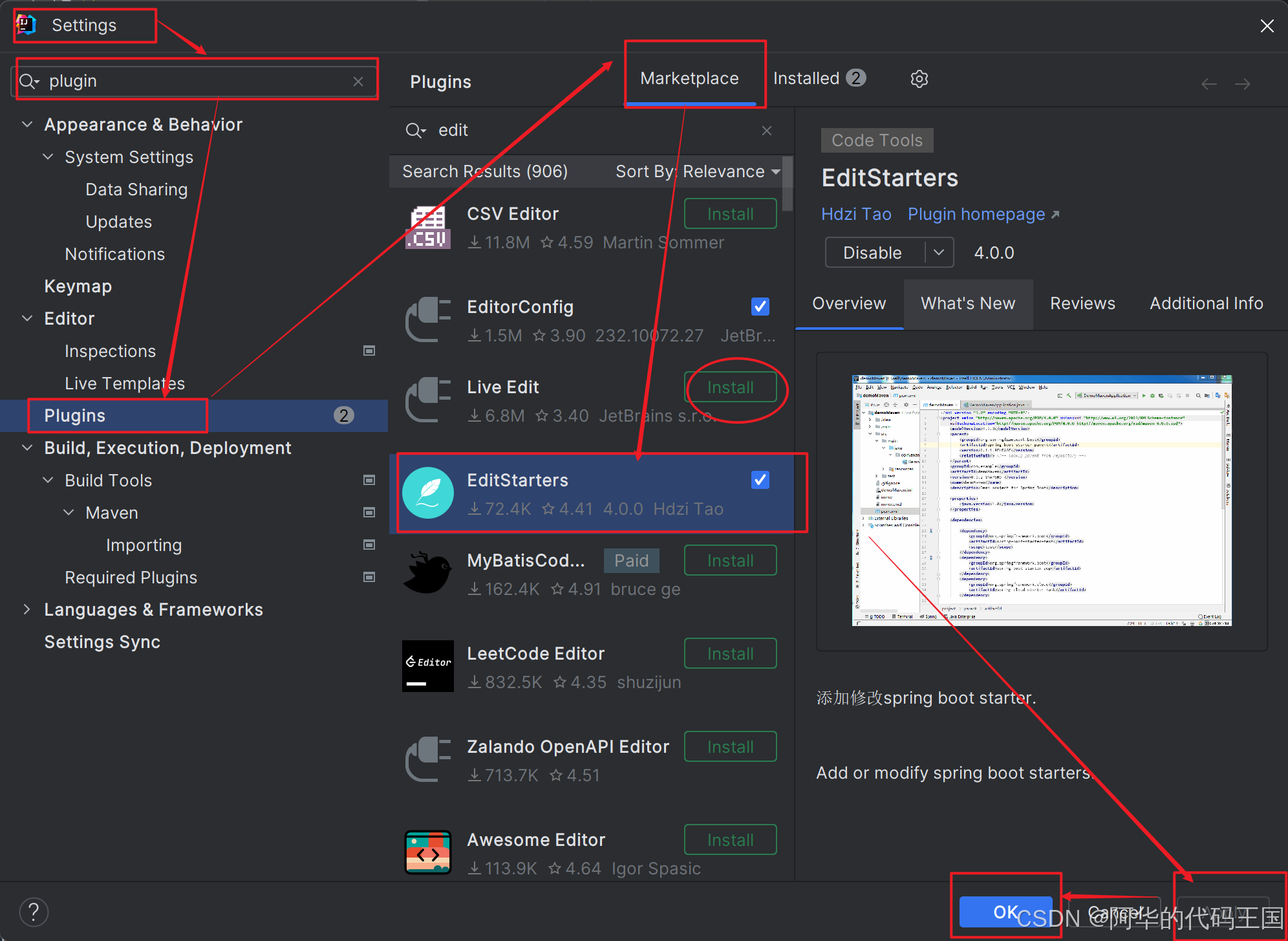Click the Plugins badge showing 2
The width and height of the screenshot is (1288, 941).
[x=344, y=415]
